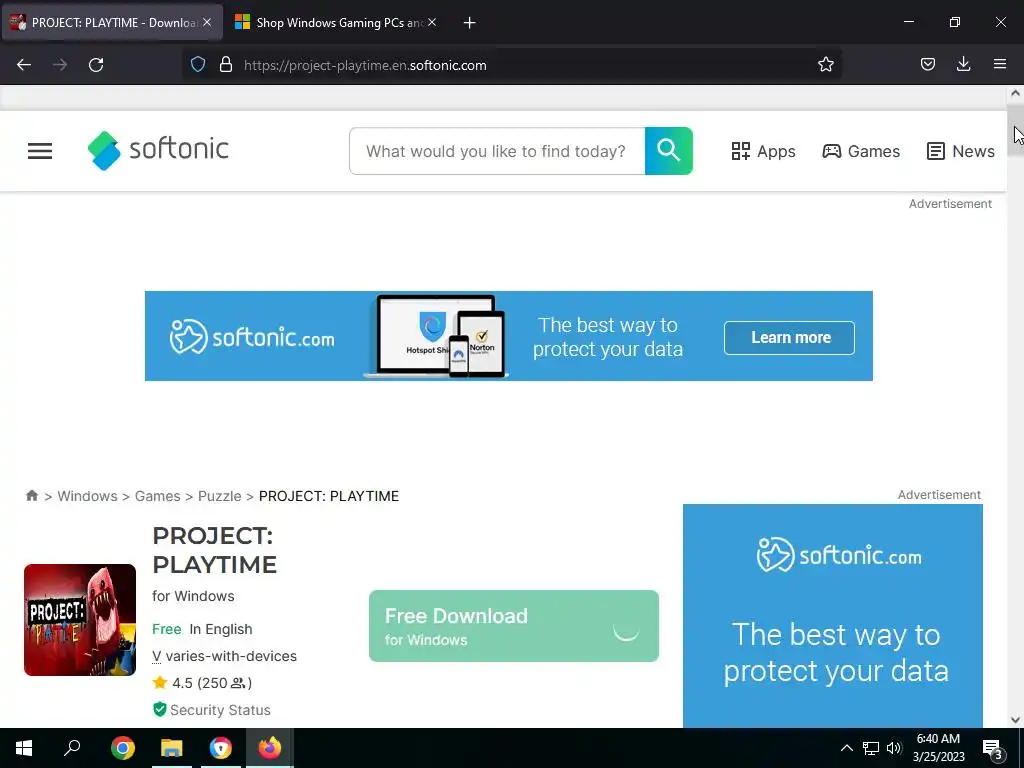
Task: Open File Explorer from the taskbar
Action: point(172,748)
